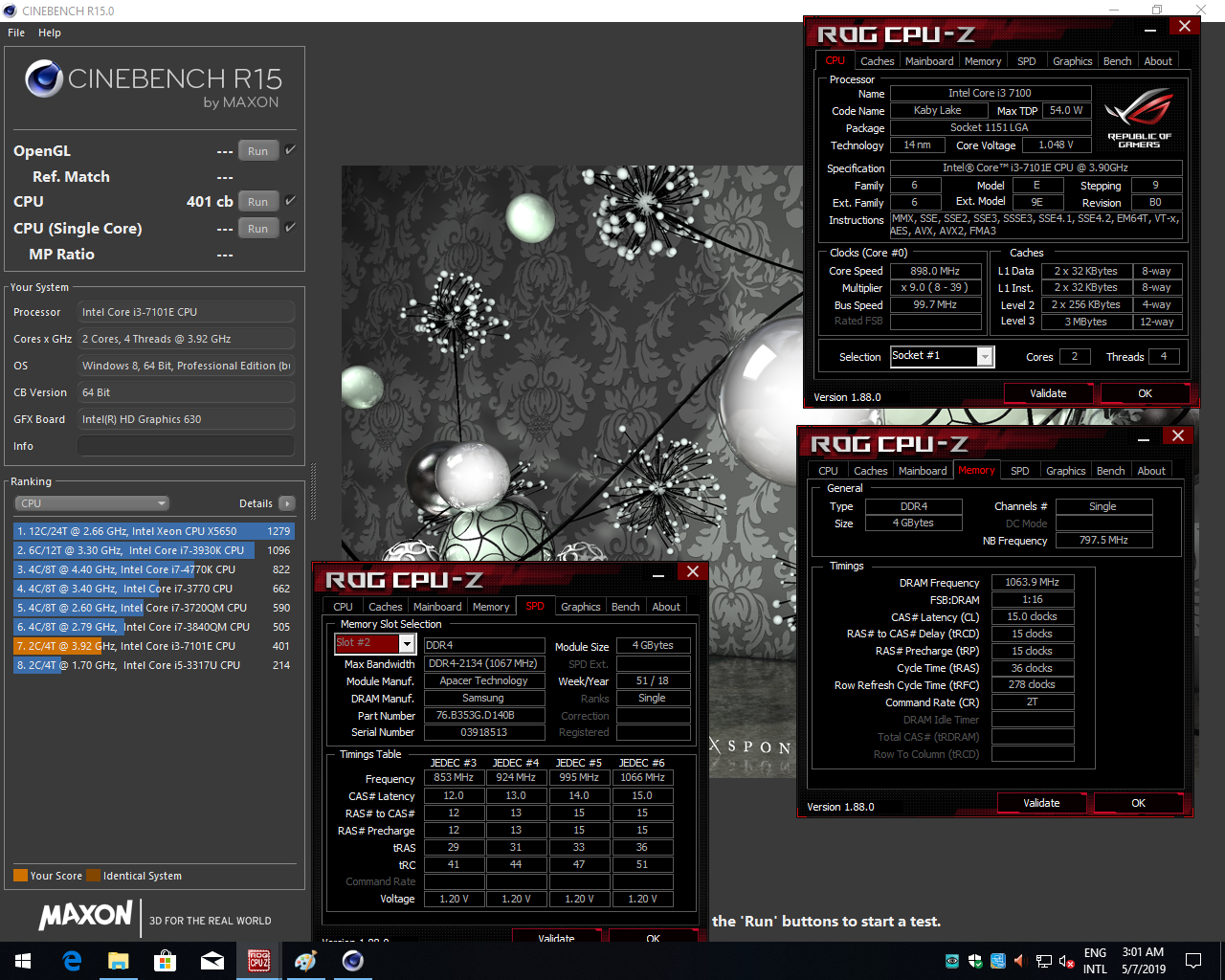Click Validate in the top CPU-Z window
Screen dimensions: 1225x980
point(1048,393)
